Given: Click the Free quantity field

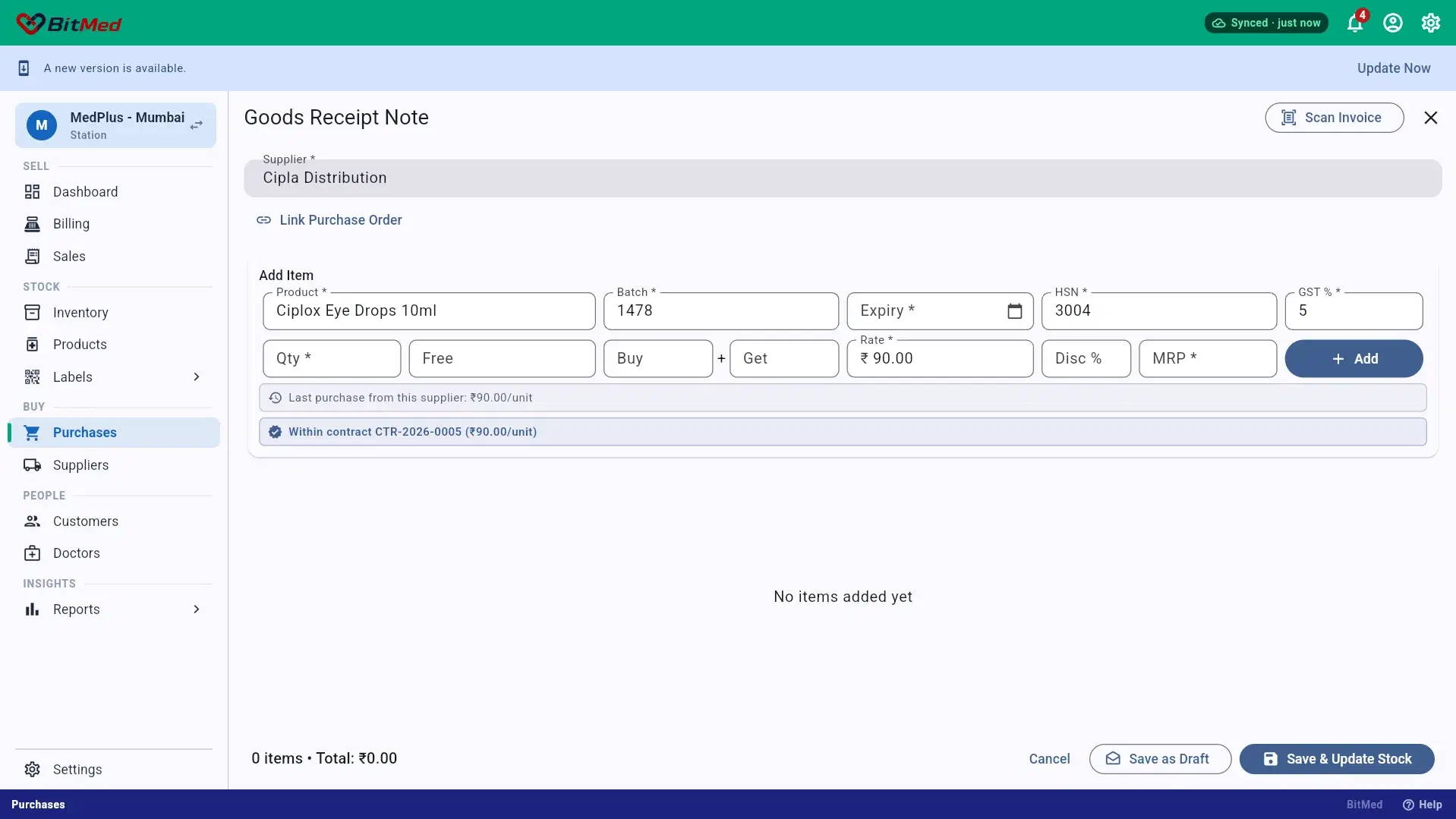Looking at the screenshot, I should tap(502, 359).
